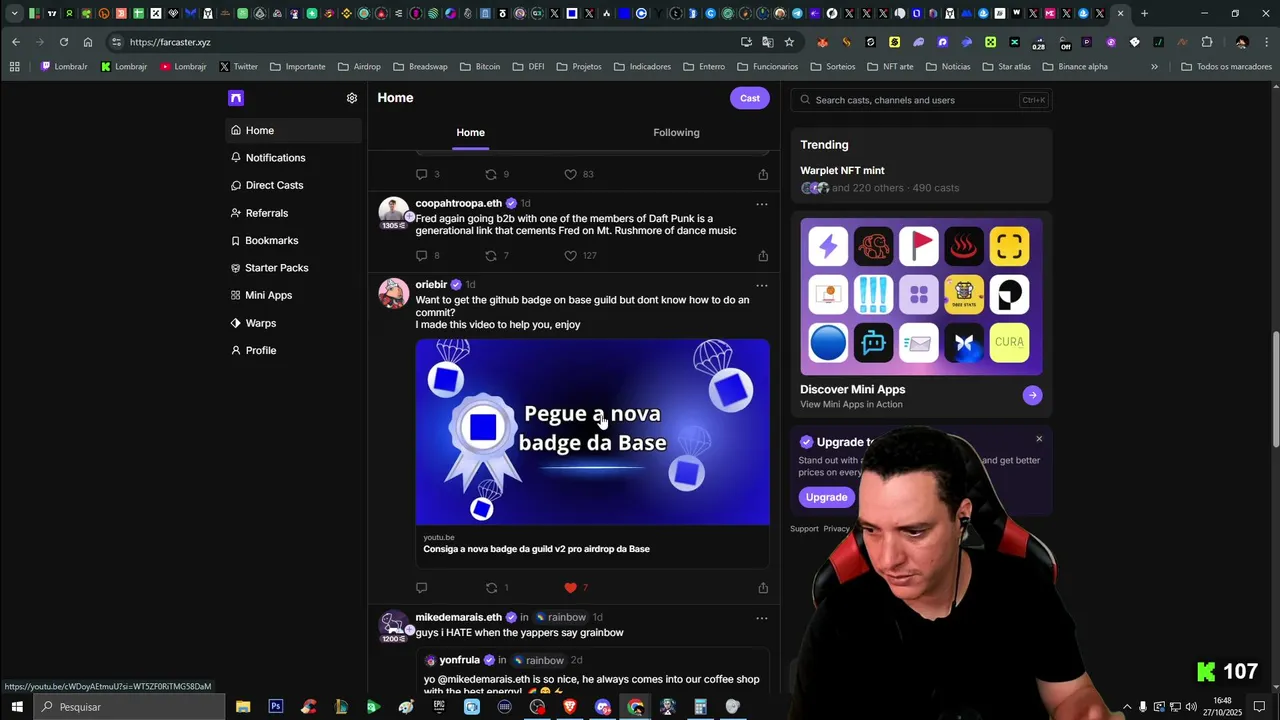Screen dimensions: 1280x720
Task: Expand hidden bookmarks chevron
Action: (x=1154, y=67)
